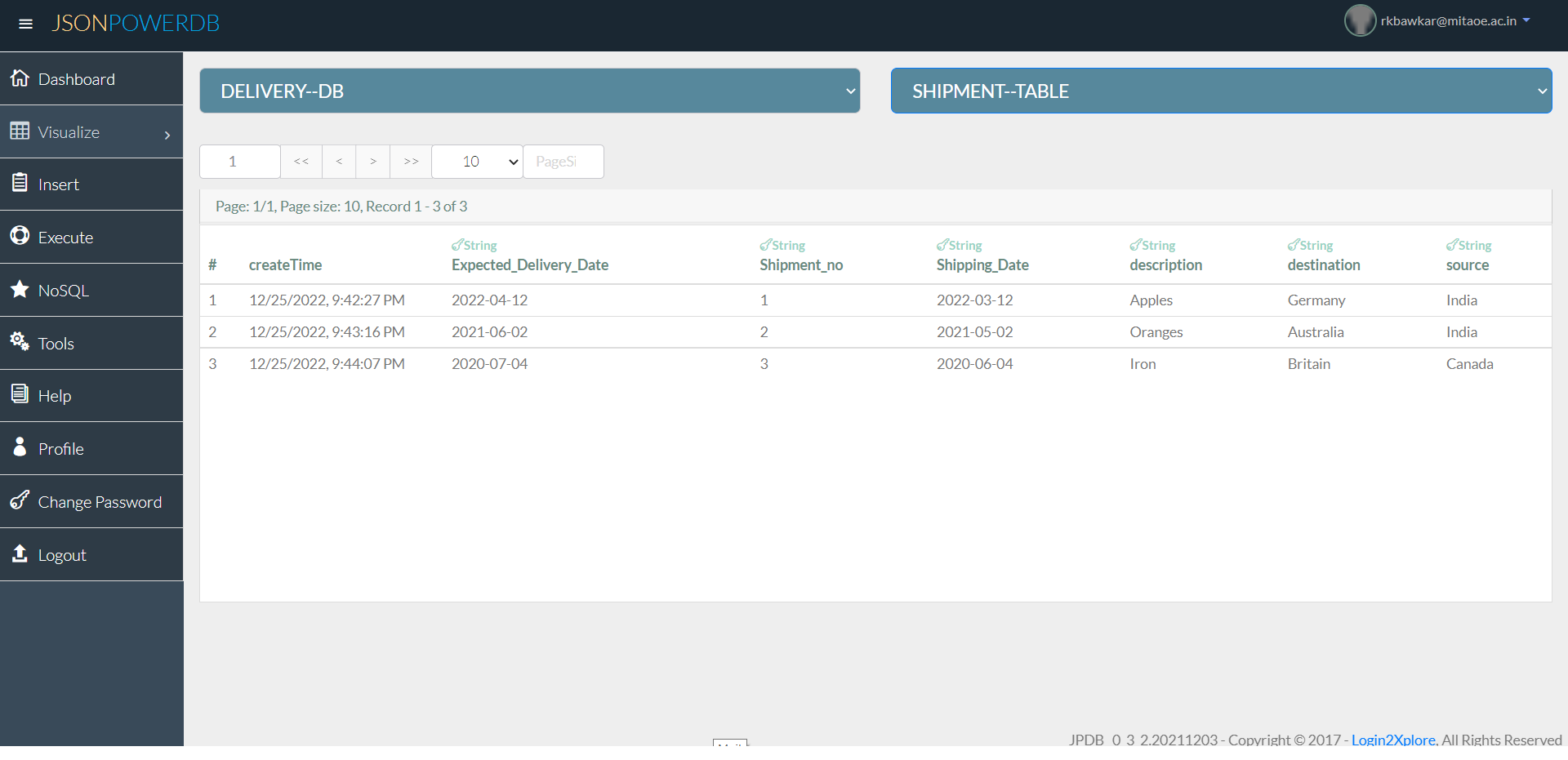
Task: Open the rkbawkar@mitaoe.ac.in account menu
Action: click(x=1450, y=20)
